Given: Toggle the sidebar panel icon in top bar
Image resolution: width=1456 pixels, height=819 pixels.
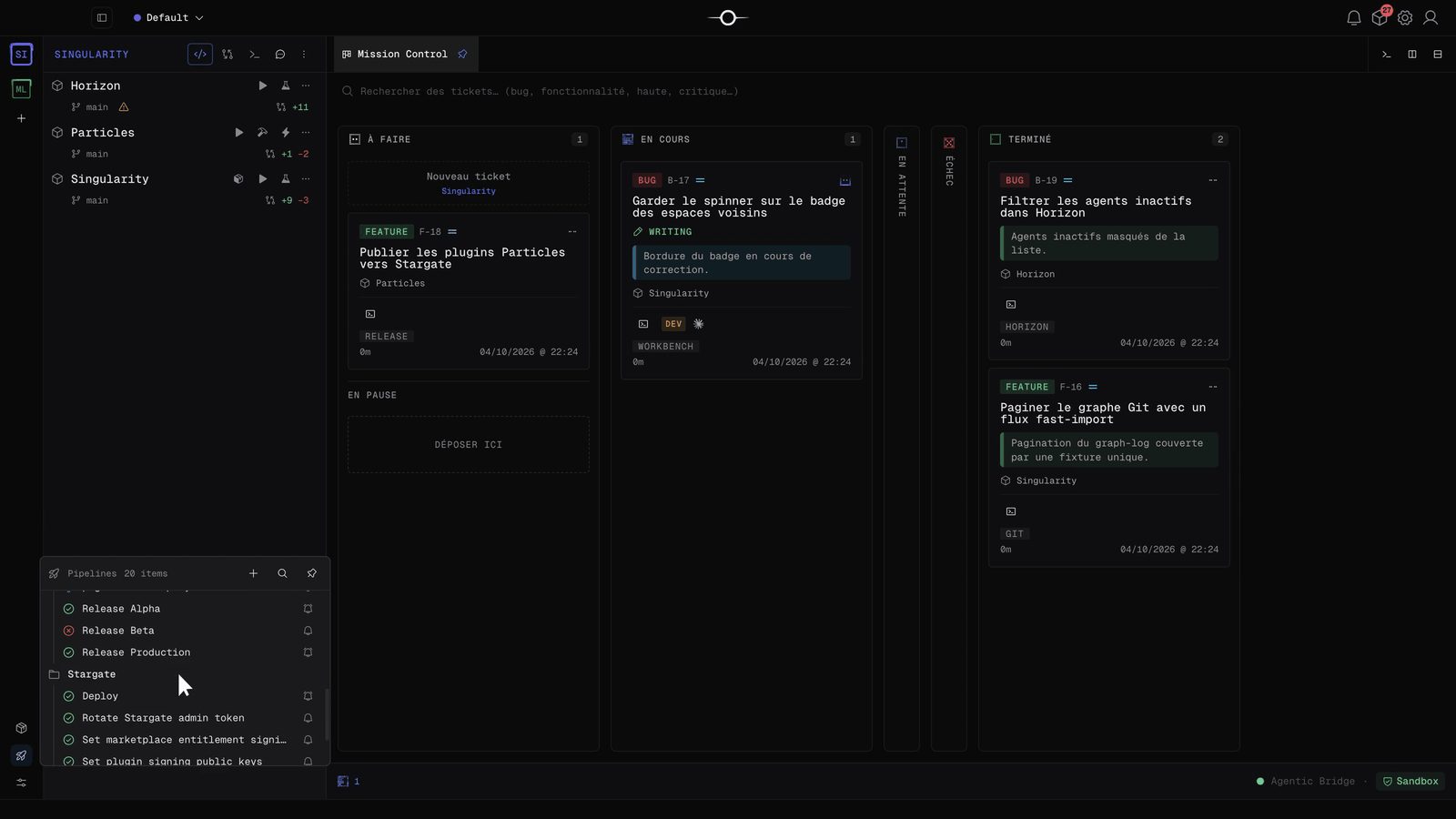Looking at the screenshot, I should coord(102,17).
